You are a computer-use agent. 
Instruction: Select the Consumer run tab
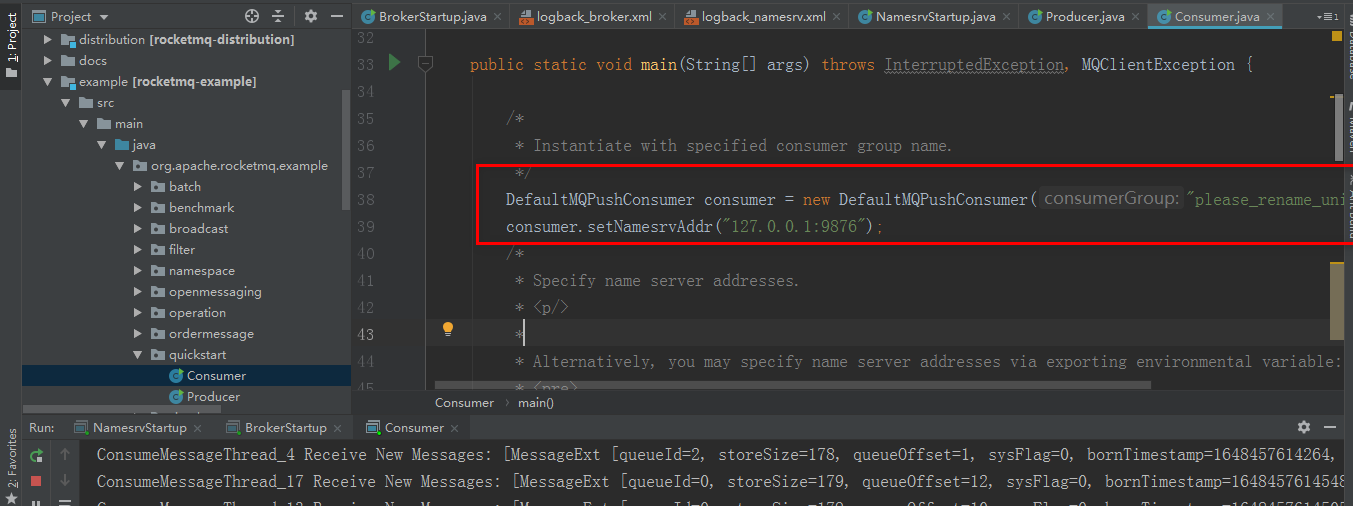pos(413,428)
